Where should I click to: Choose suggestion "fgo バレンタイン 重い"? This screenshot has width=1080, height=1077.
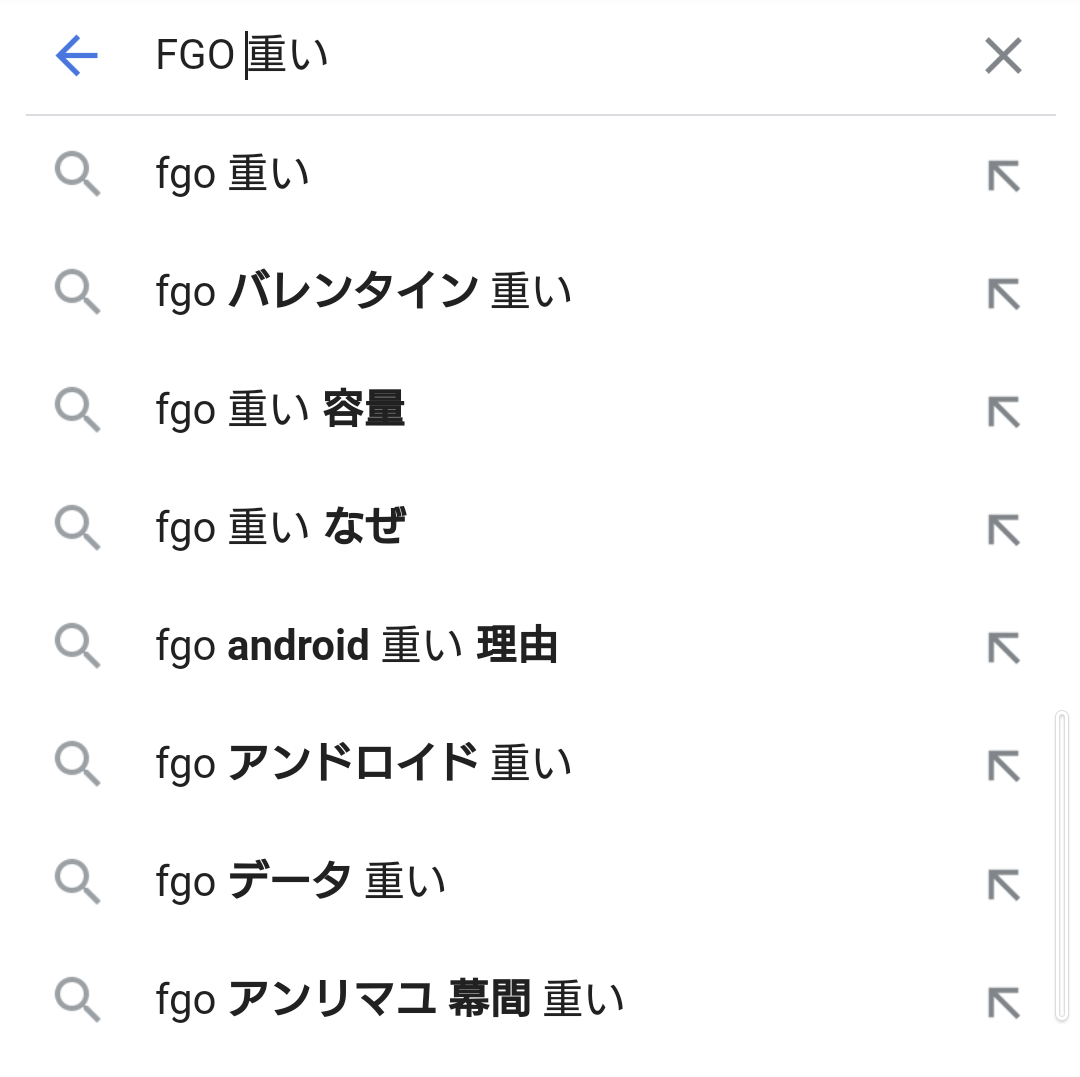click(x=364, y=292)
